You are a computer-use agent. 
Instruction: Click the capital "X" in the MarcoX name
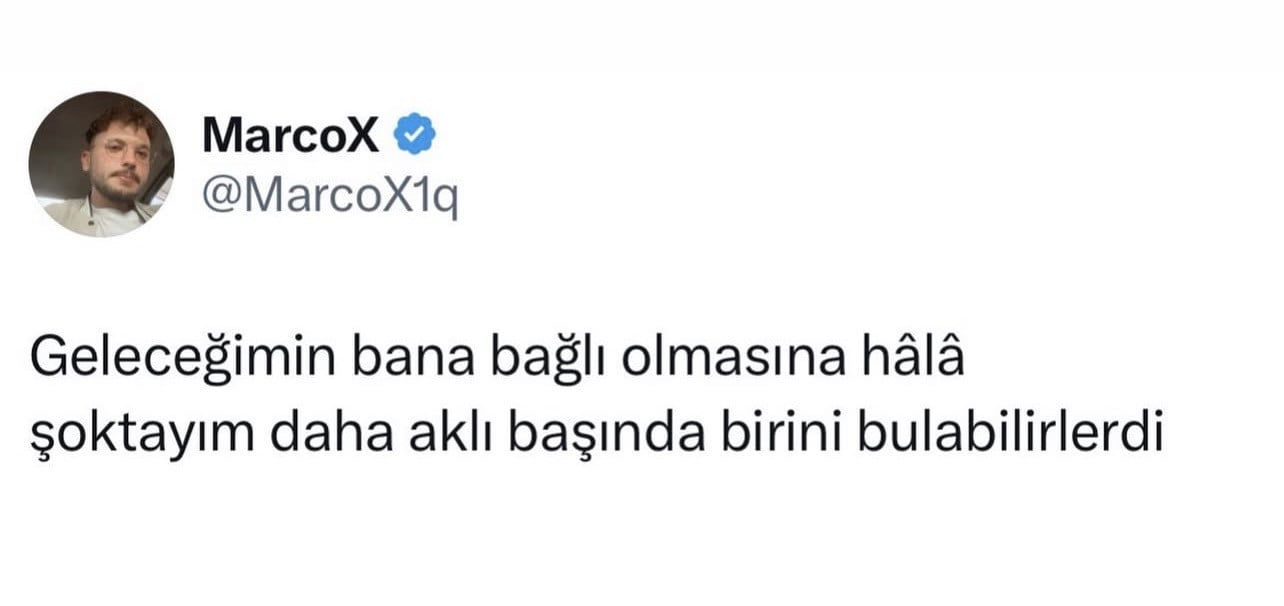point(363,136)
